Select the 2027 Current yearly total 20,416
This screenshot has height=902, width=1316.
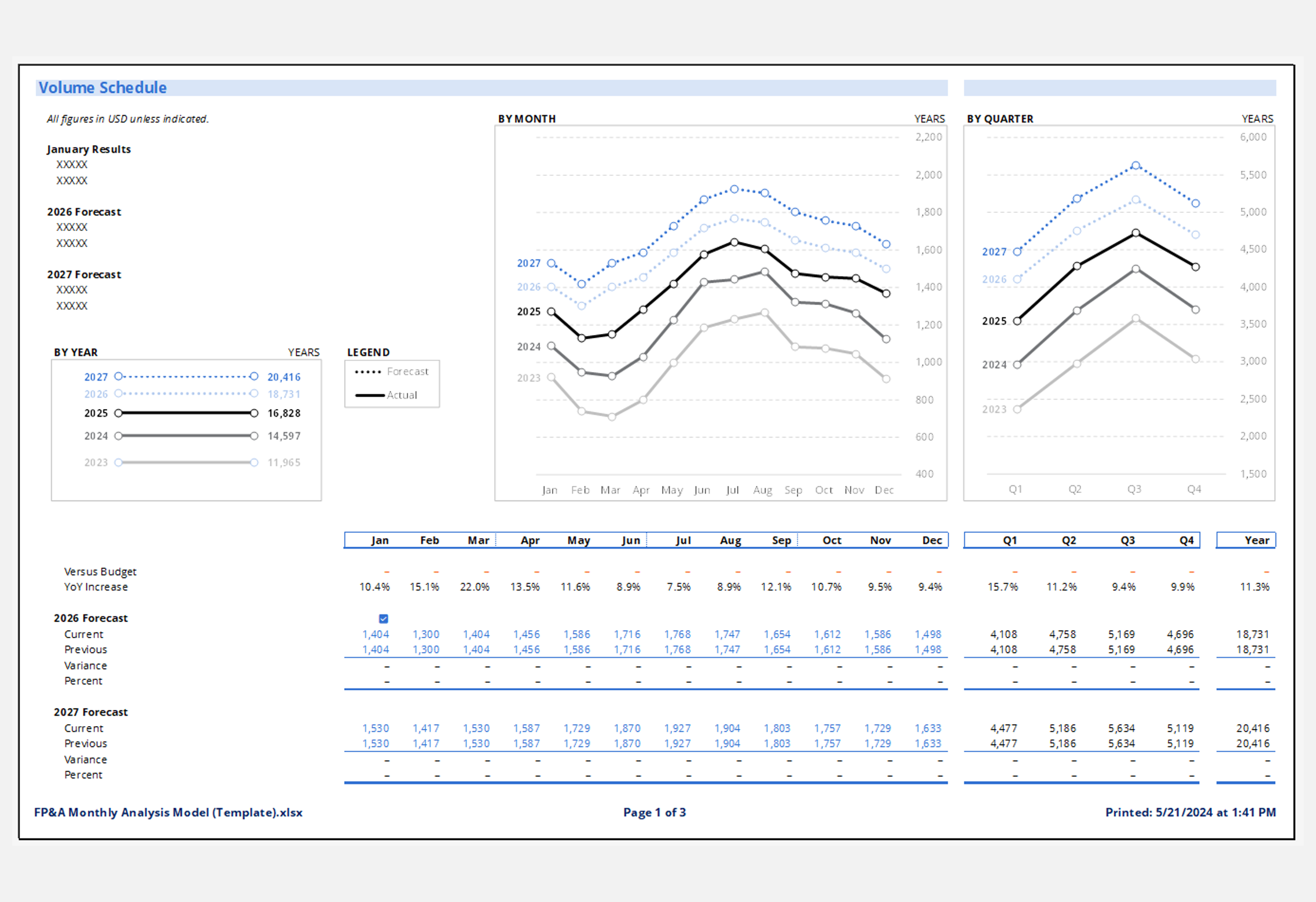point(1252,728)
